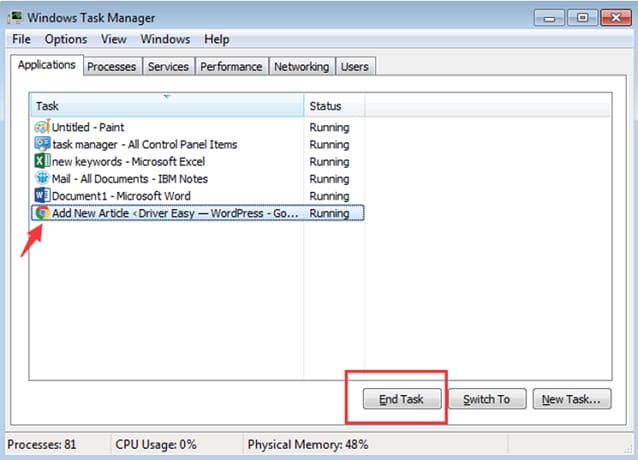The width and height of the screenshot is (638, 460).
Task: Switch to the Networking tab
Action: tap(302, 67)
